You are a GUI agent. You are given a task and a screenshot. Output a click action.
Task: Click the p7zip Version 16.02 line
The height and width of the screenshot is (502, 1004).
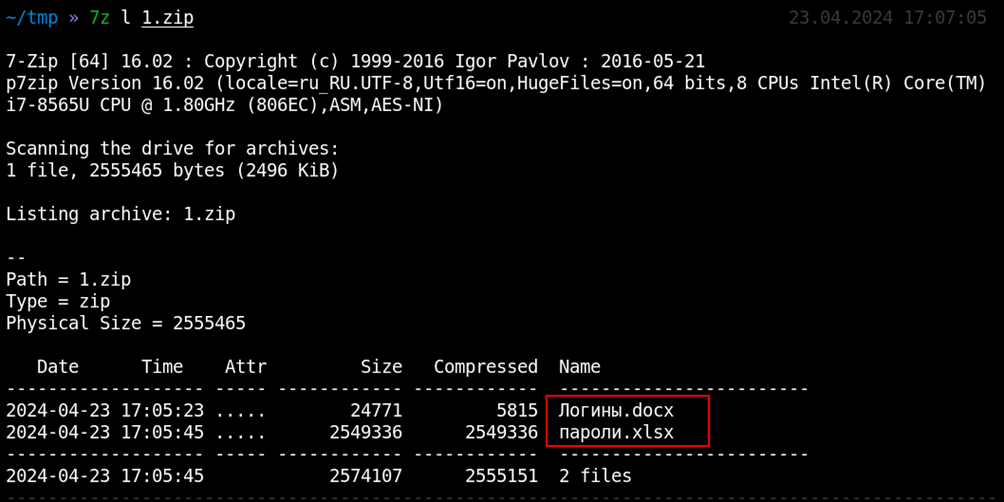coord(496,83)
